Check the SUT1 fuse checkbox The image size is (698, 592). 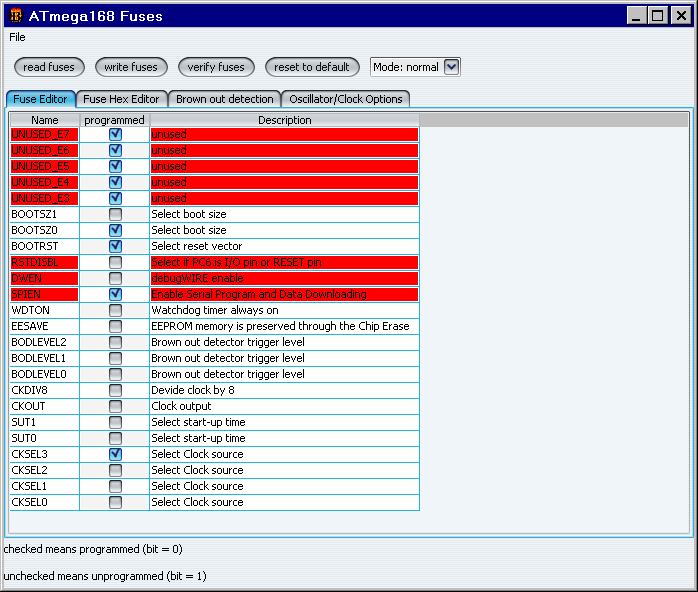(115, 423)
